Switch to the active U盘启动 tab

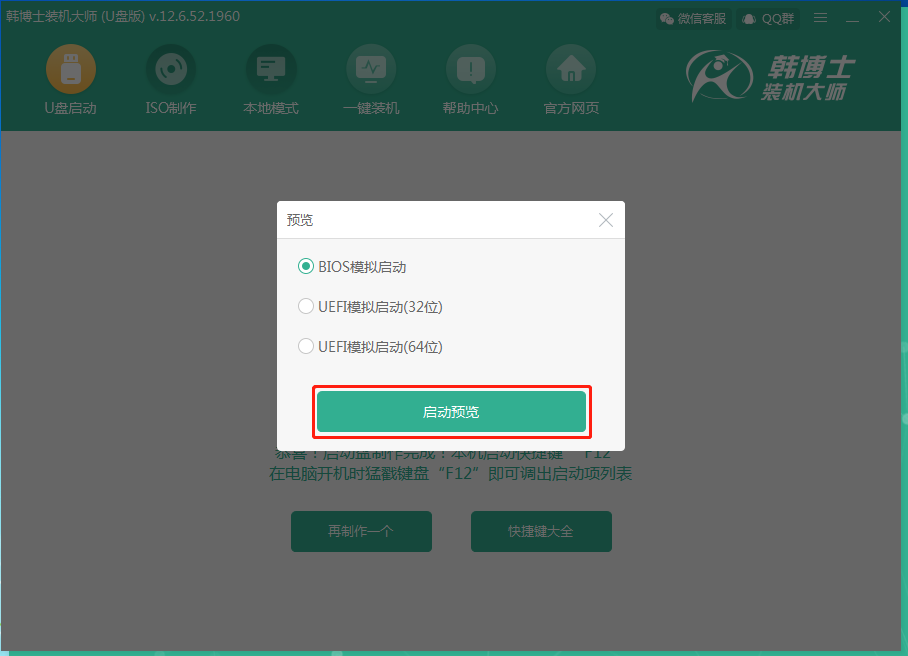pos(70,80)
